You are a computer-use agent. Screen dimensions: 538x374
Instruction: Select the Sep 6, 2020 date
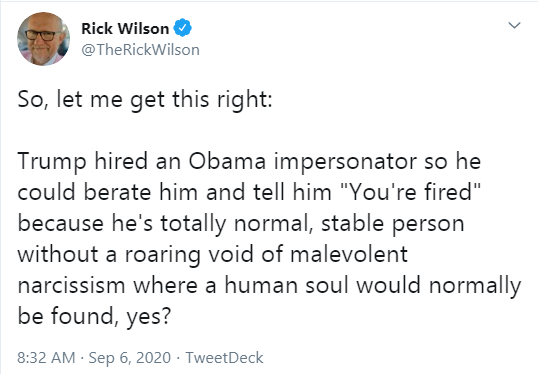[x=130, y=358]
